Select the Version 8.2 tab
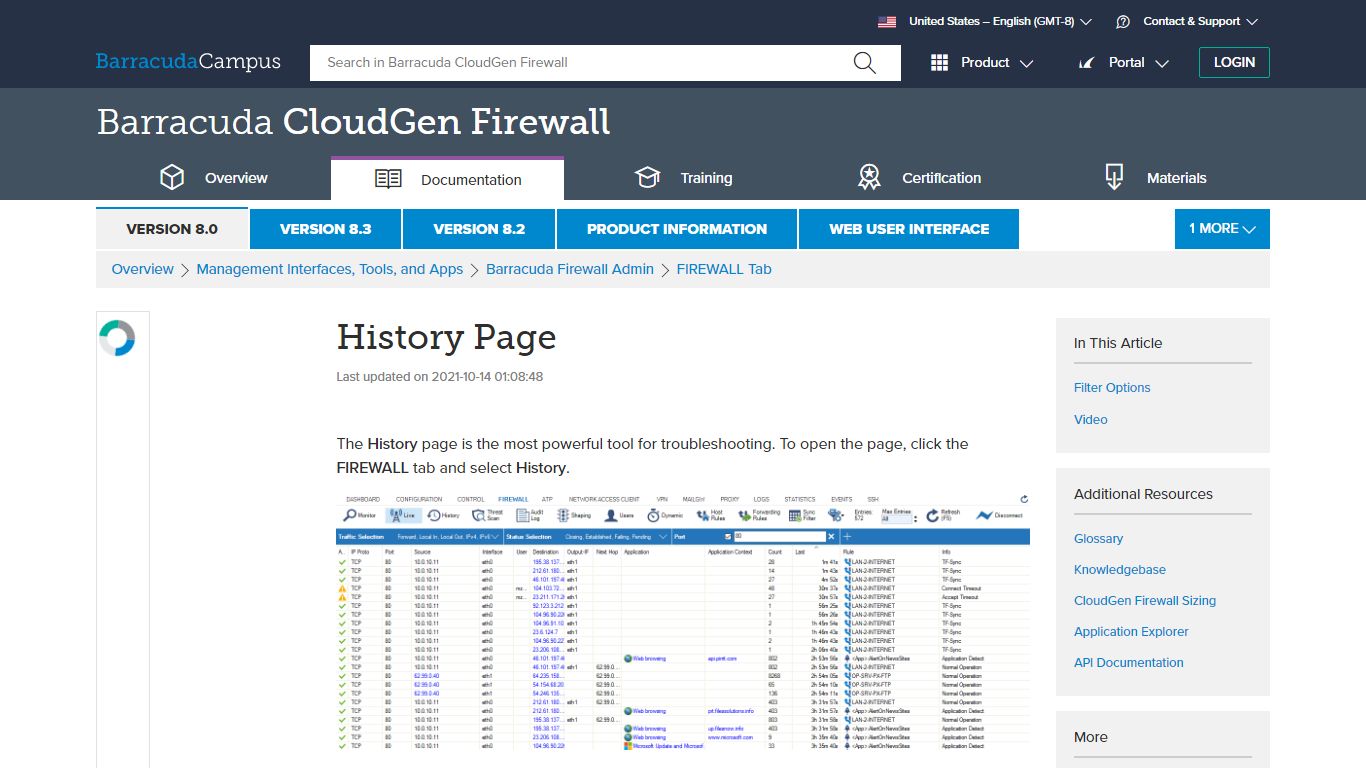 click(x=479, y=229)
